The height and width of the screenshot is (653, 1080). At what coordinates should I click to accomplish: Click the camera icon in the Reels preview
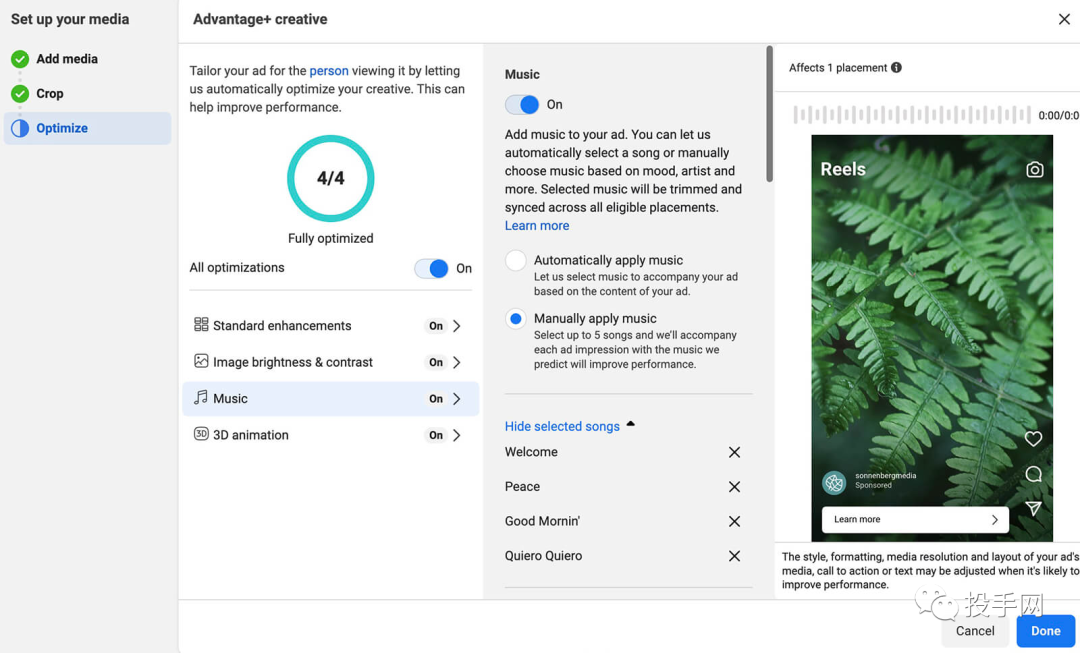1034,170
